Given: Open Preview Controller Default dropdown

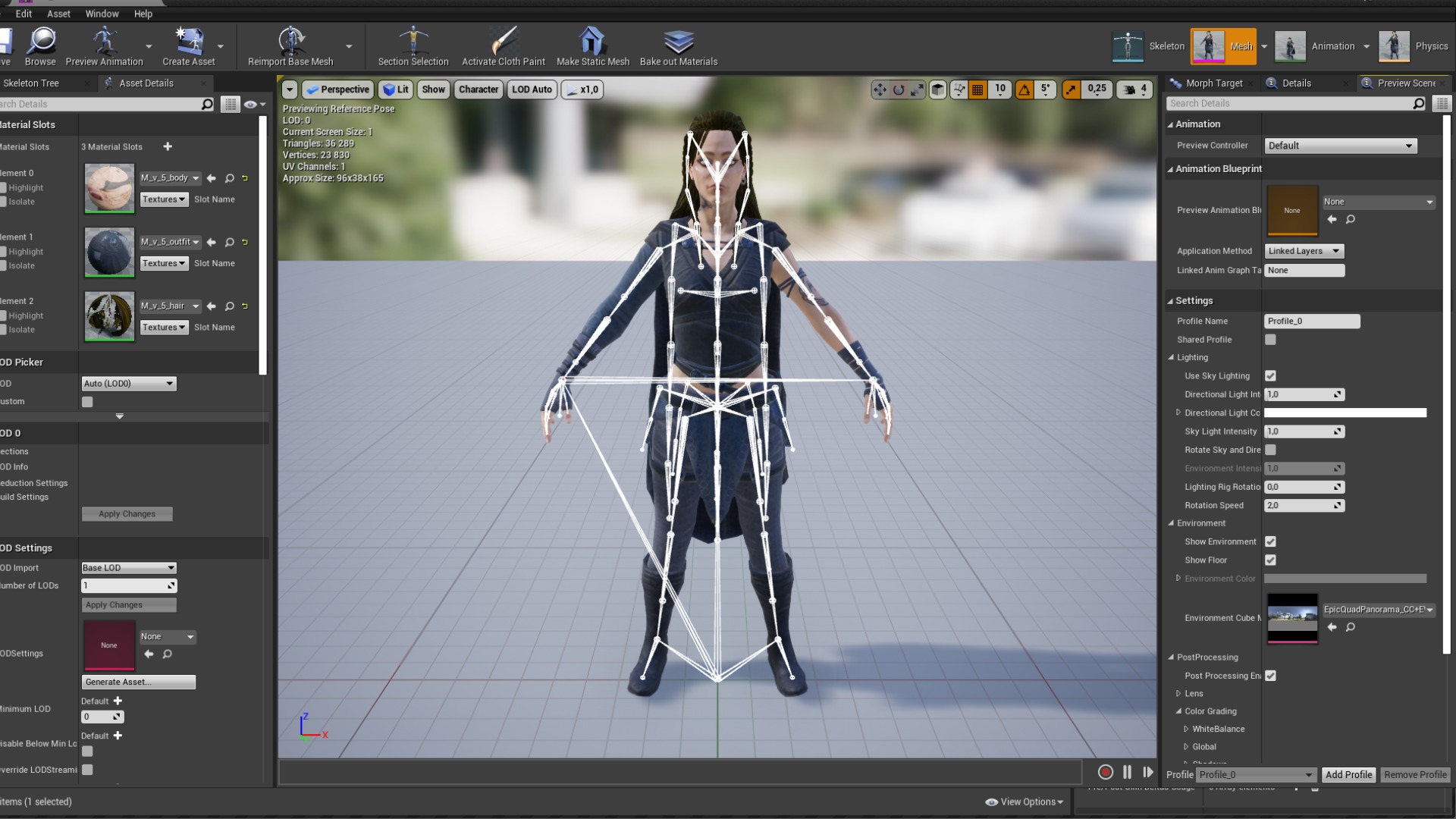Looking at the screenshot, I should coord(1340,146).
